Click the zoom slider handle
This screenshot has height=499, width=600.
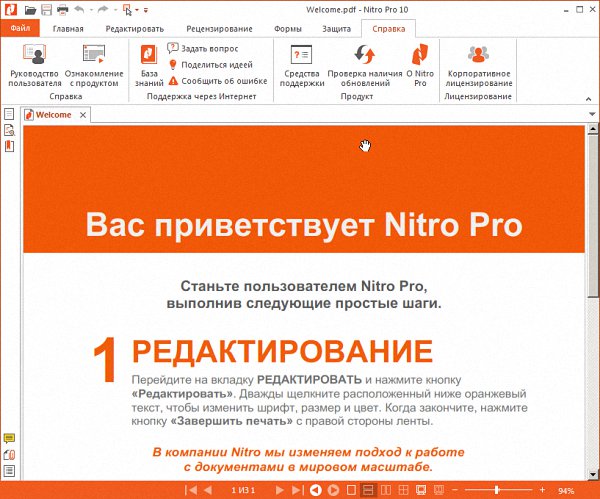(x=497, y=490)
